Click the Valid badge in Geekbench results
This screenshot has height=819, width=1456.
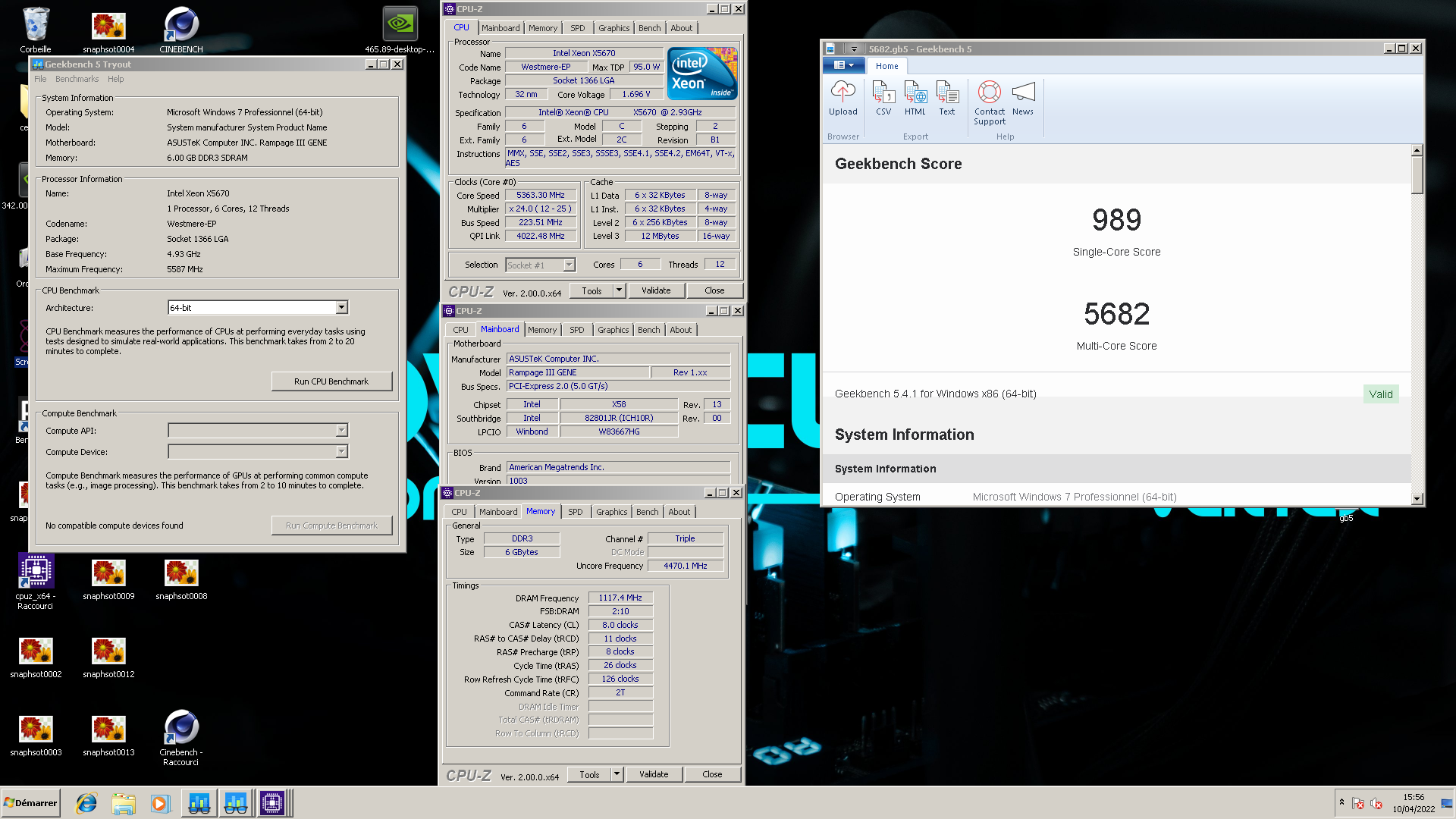tap(1381, 394)
